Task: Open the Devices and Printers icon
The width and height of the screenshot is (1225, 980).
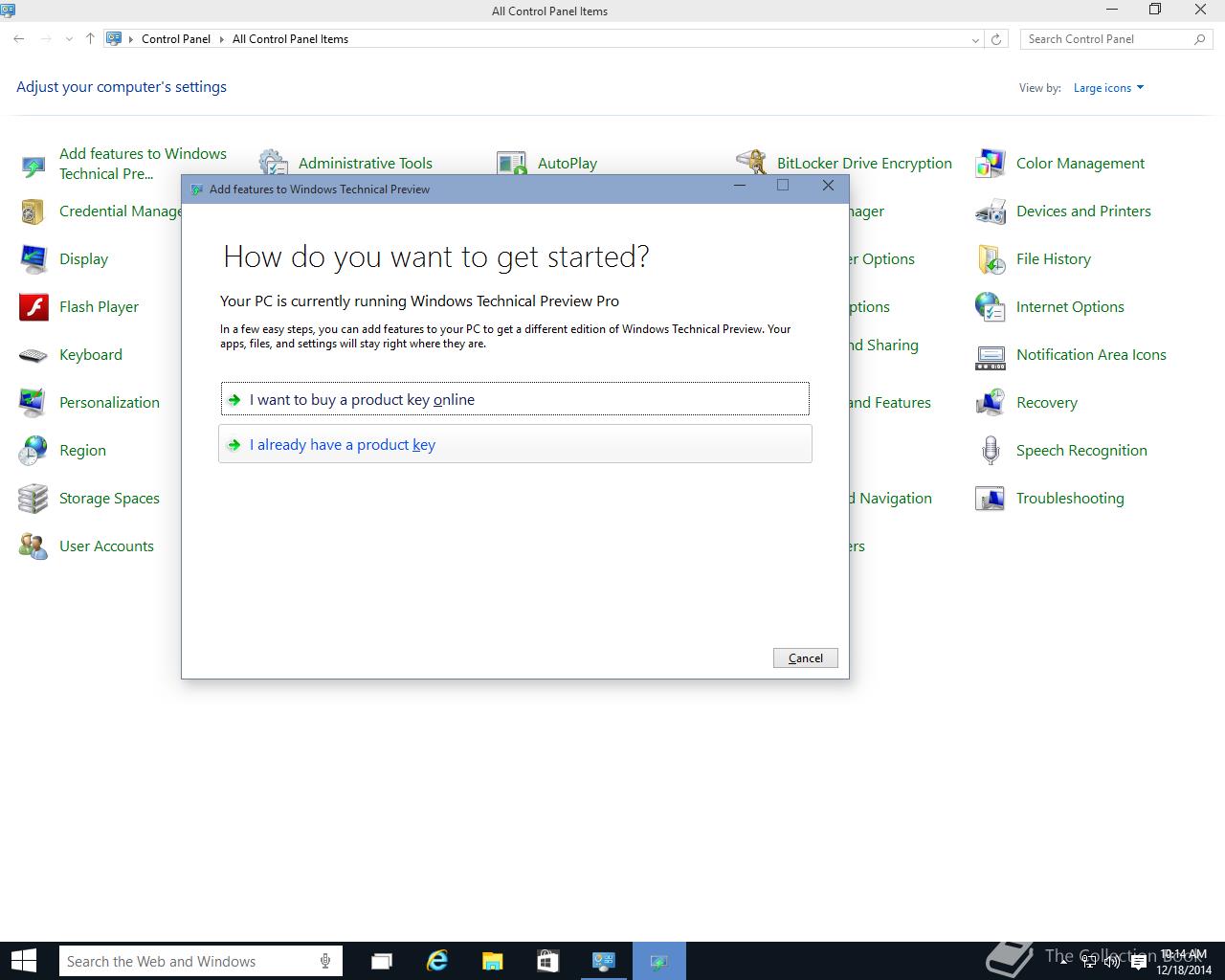Action: (991, 212)
